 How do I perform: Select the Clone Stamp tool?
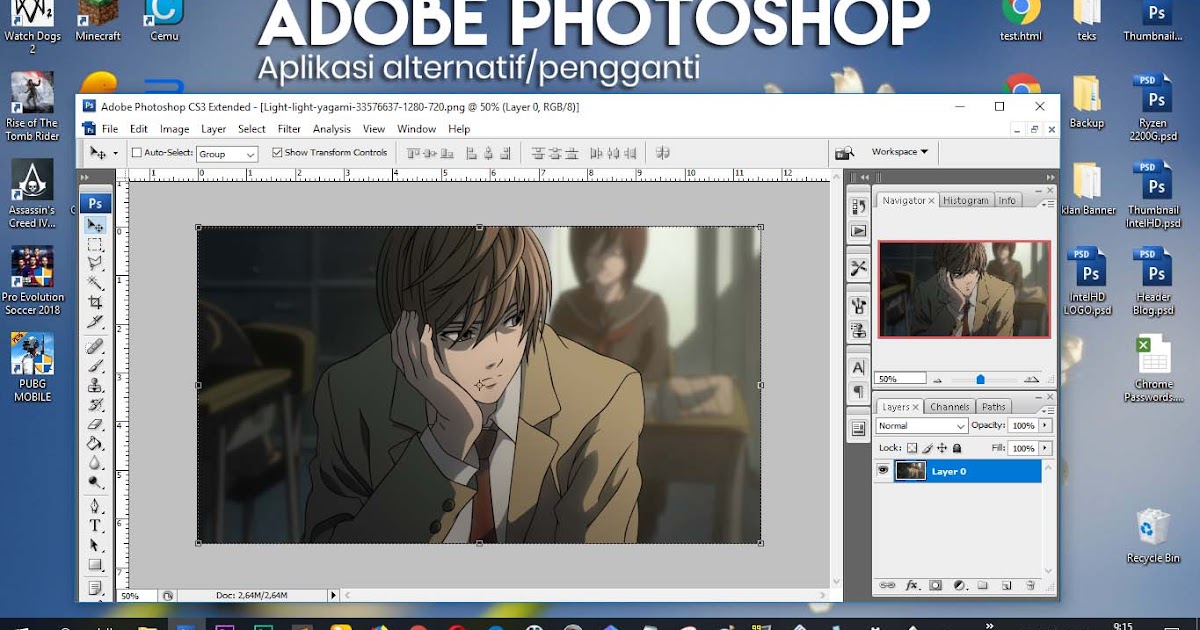pos(95,385)
